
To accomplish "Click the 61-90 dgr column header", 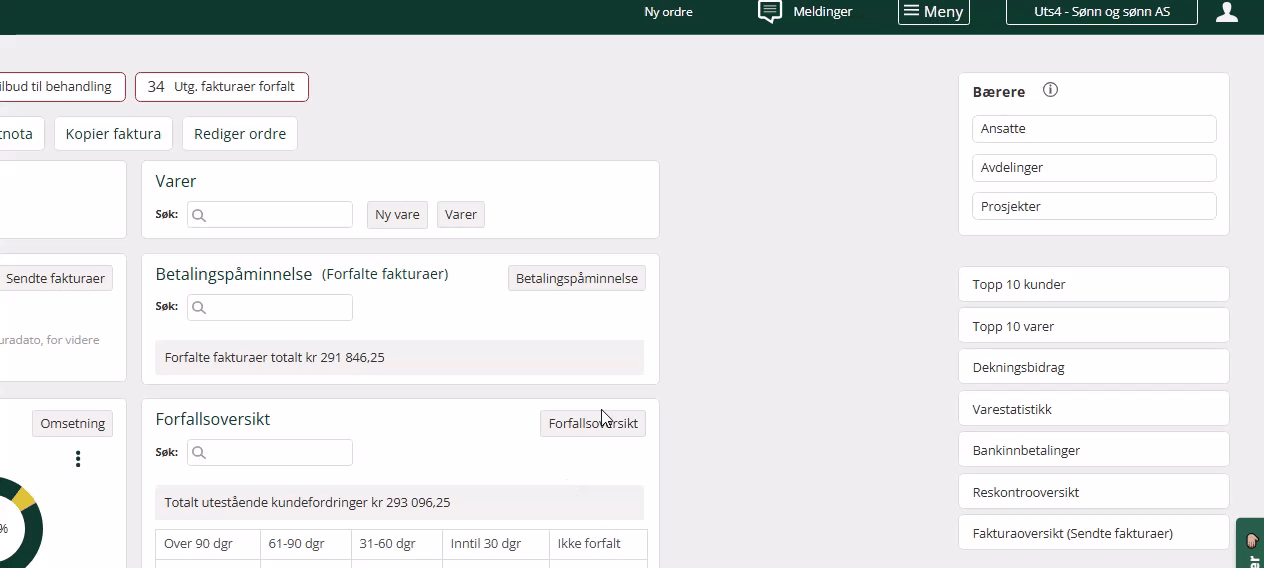I will click(306, 544).
